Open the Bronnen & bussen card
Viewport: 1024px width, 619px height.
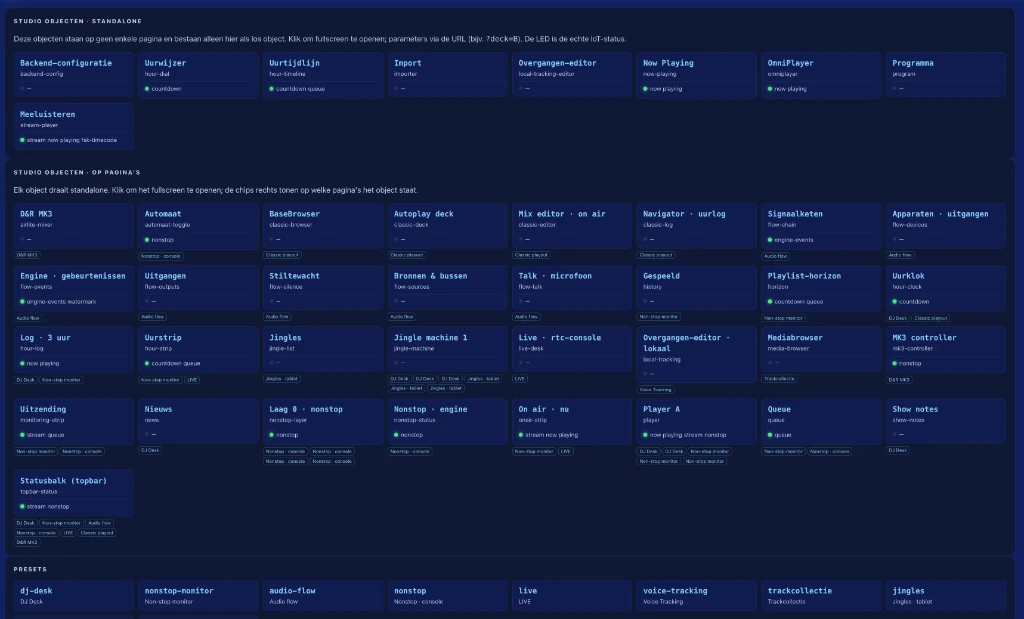pos(447,288)
